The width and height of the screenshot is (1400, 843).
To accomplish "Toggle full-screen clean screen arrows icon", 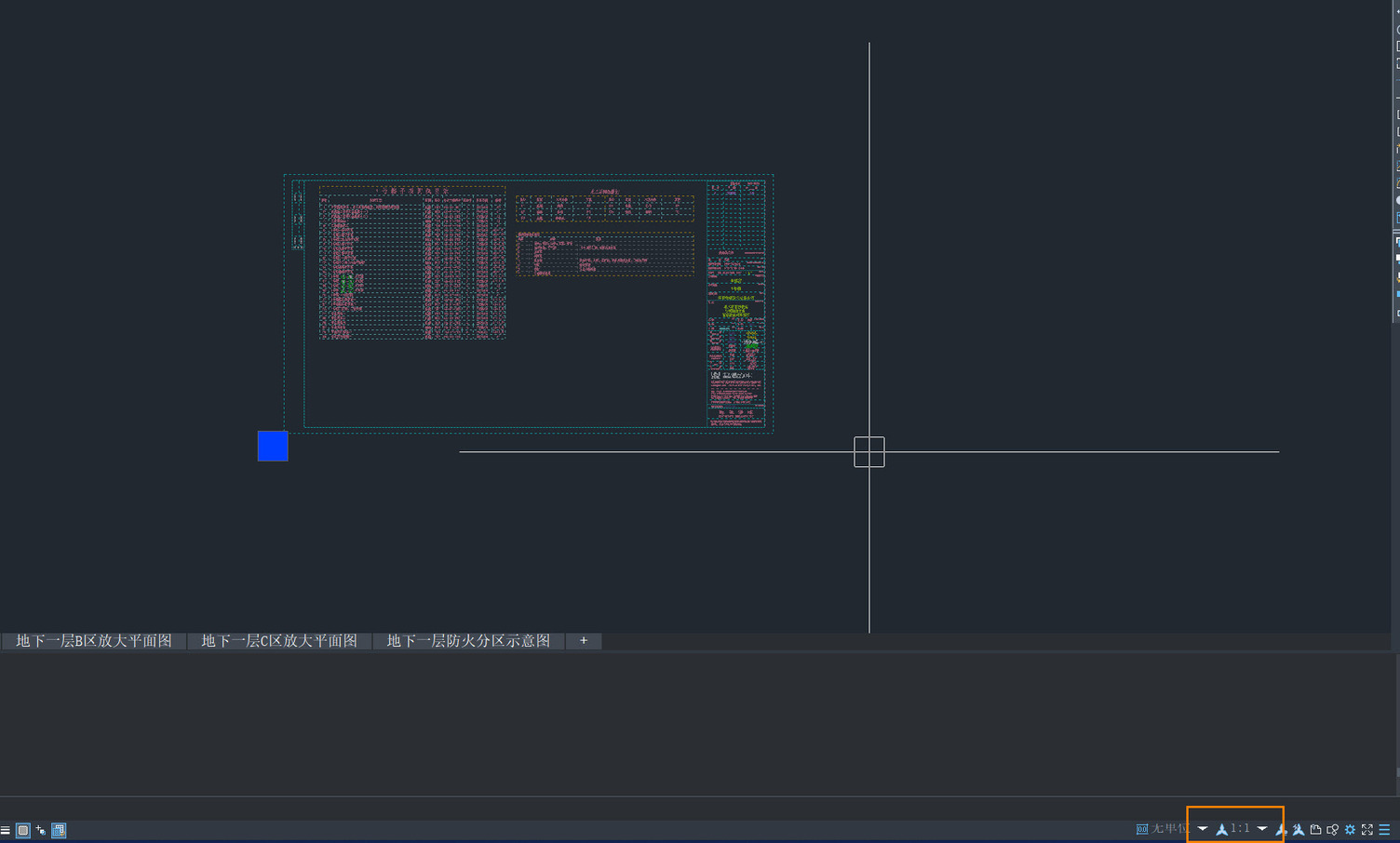I will click(1367, 829).
